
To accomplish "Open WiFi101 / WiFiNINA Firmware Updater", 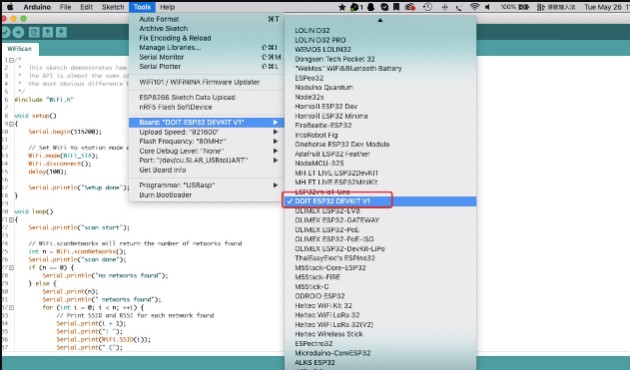I will click(x=206, y=82).
